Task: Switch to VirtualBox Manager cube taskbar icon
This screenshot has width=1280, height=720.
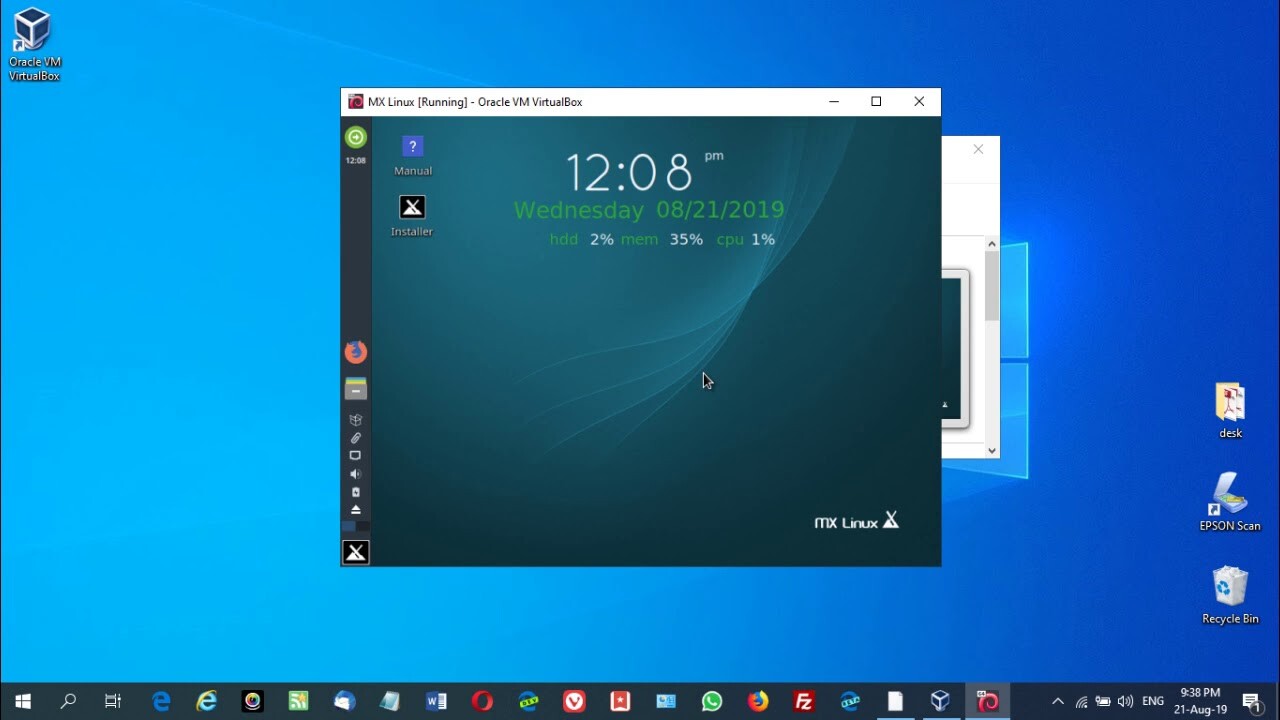Action: (940, 701)
